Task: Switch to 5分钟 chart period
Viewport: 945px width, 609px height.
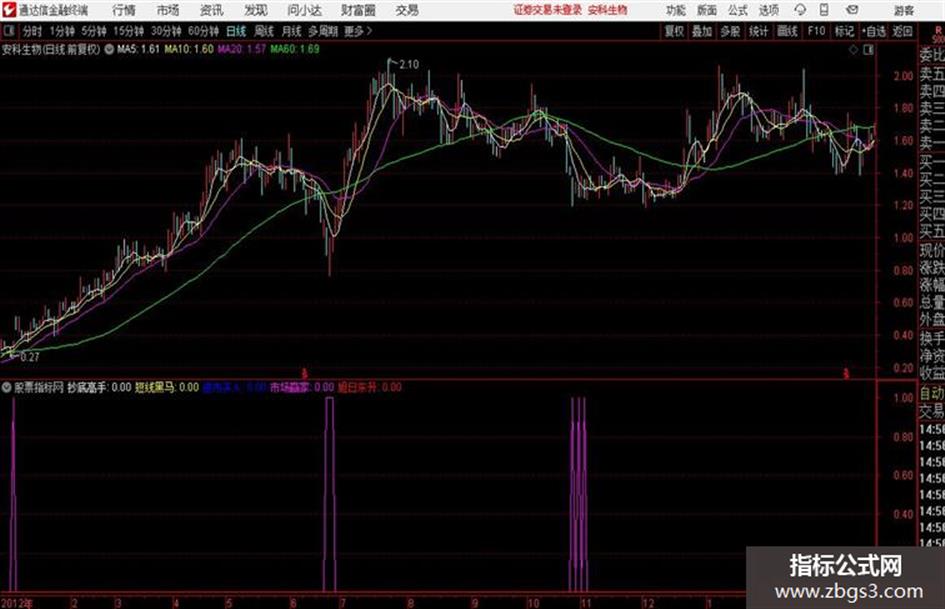Action: (94, 31)
